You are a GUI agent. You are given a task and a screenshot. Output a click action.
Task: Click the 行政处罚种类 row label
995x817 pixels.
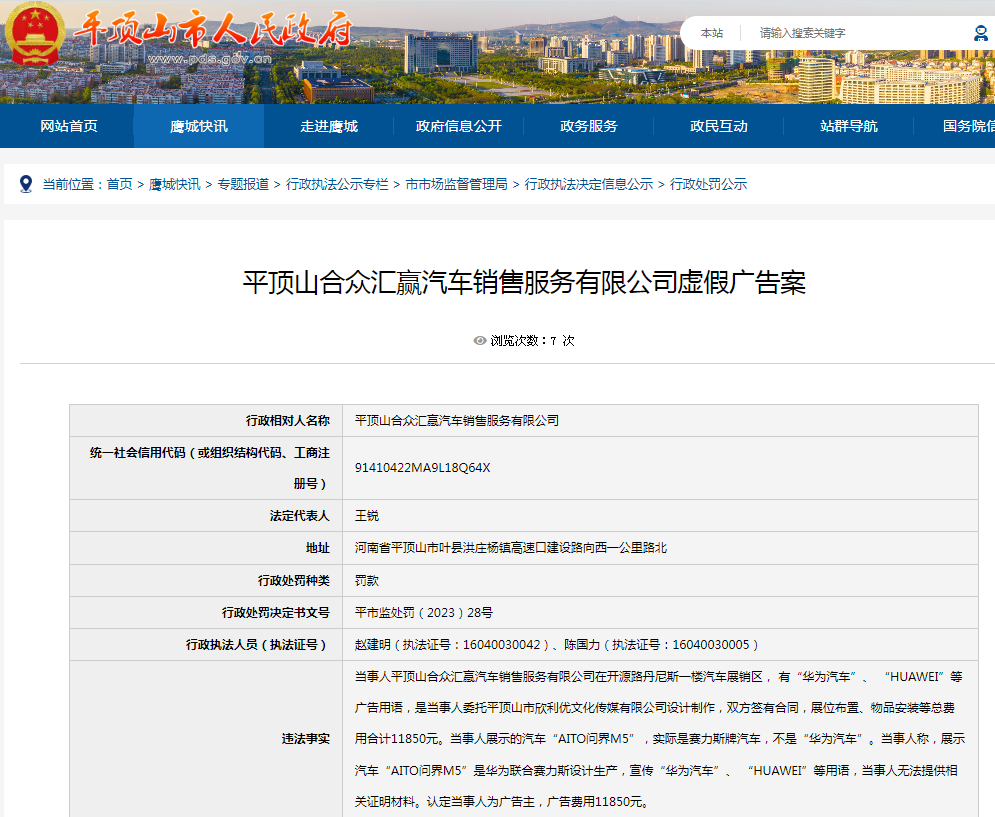tap(294, 580)
